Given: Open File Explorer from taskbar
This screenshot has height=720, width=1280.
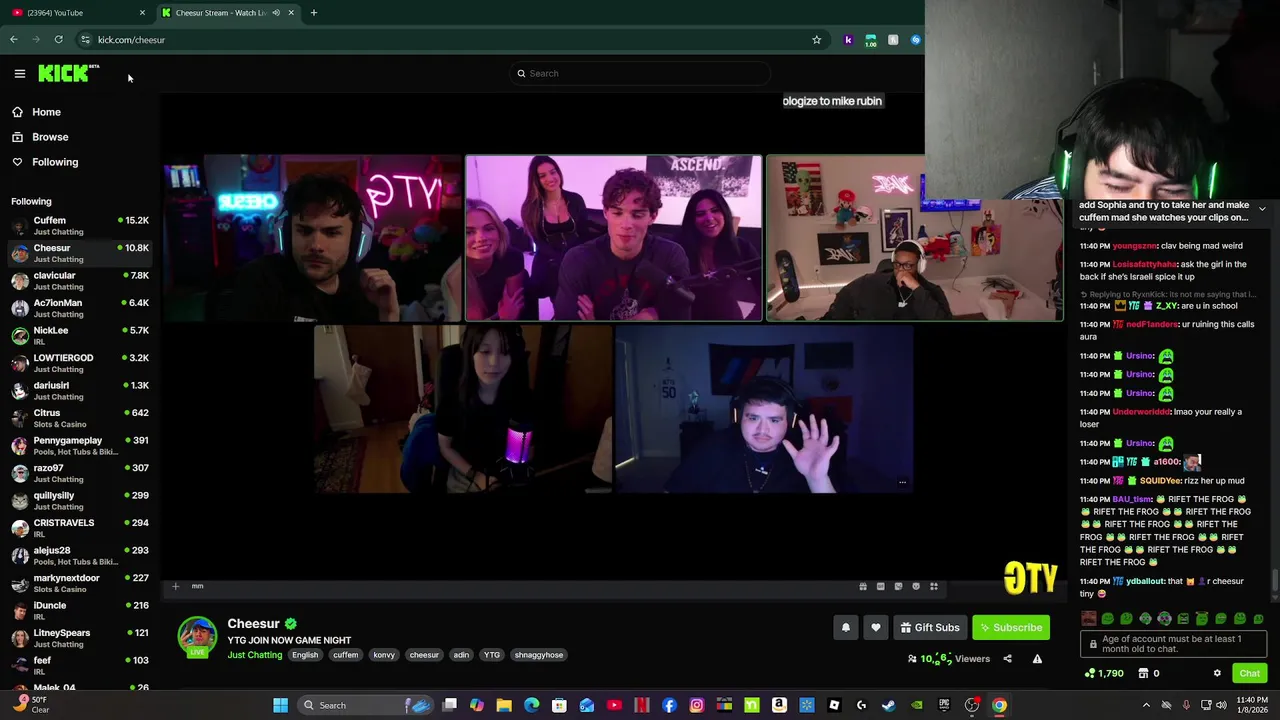Looking at the screenshot, I should (504, 705).
